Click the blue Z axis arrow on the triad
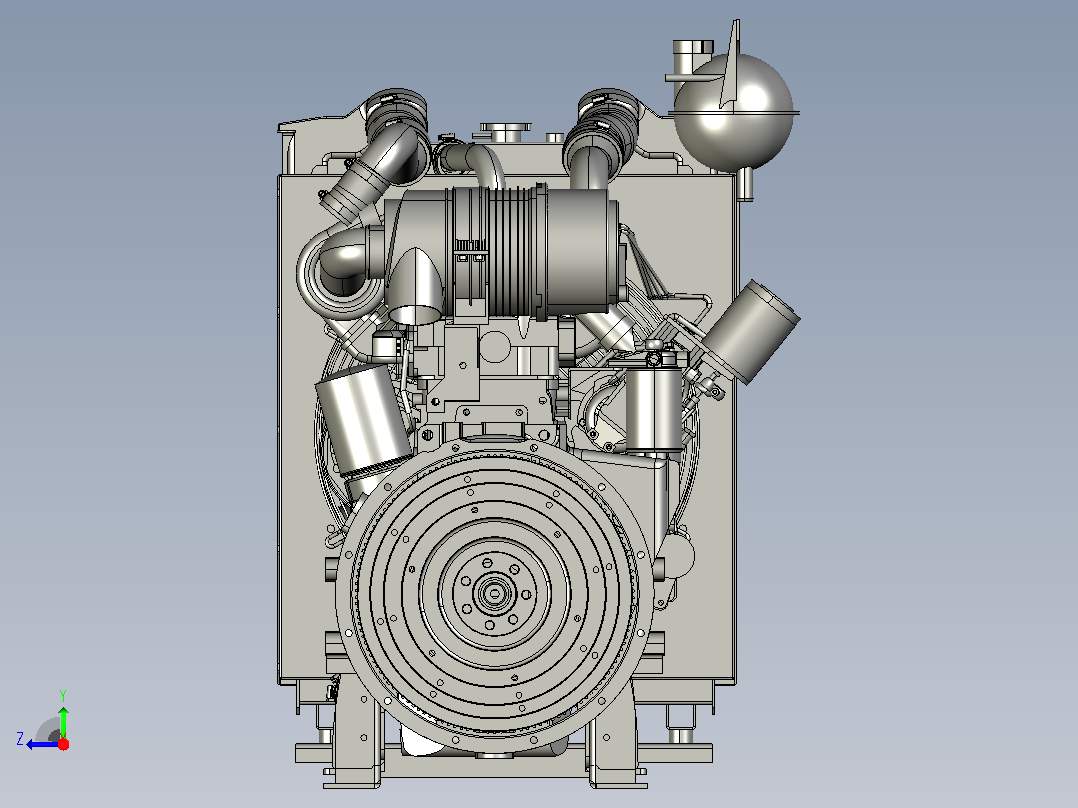The image size is (1078, 808). point(43,744)
